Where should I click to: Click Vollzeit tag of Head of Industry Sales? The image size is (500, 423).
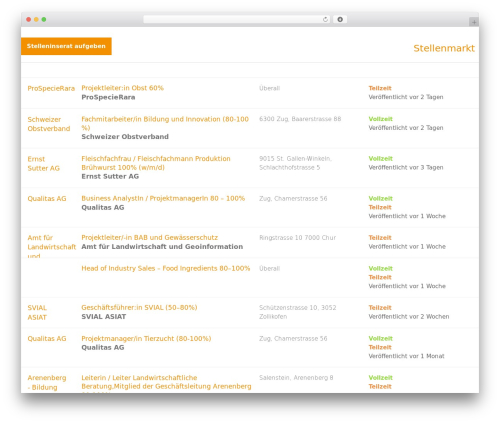click(380, 268)
